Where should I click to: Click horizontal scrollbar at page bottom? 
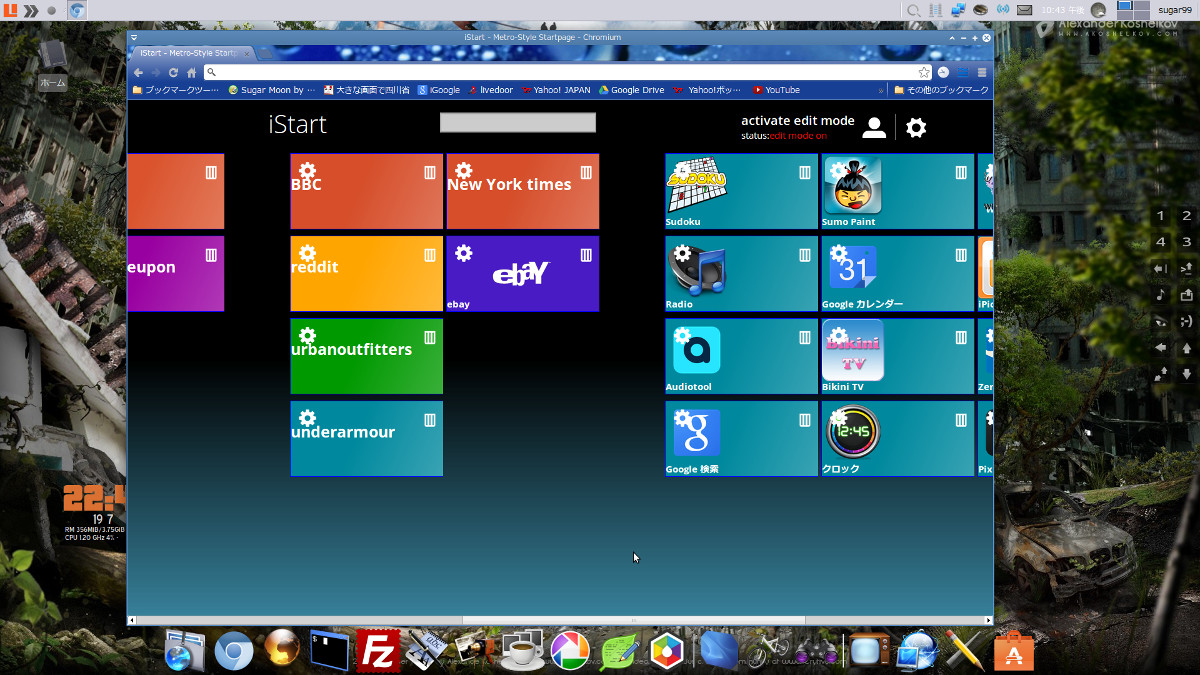tap(634, 621)
